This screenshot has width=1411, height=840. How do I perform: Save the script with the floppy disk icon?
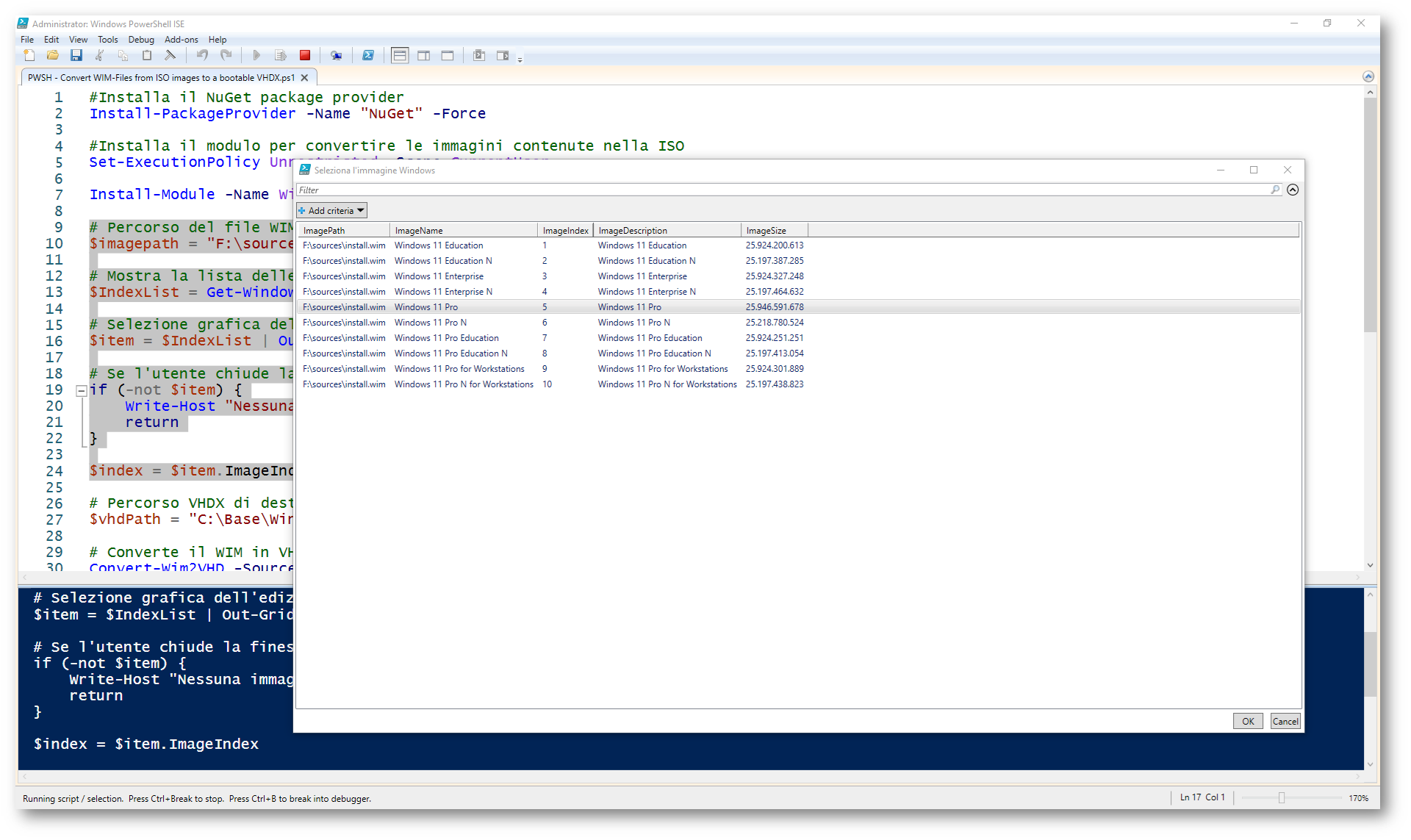[x=76, y=55]
